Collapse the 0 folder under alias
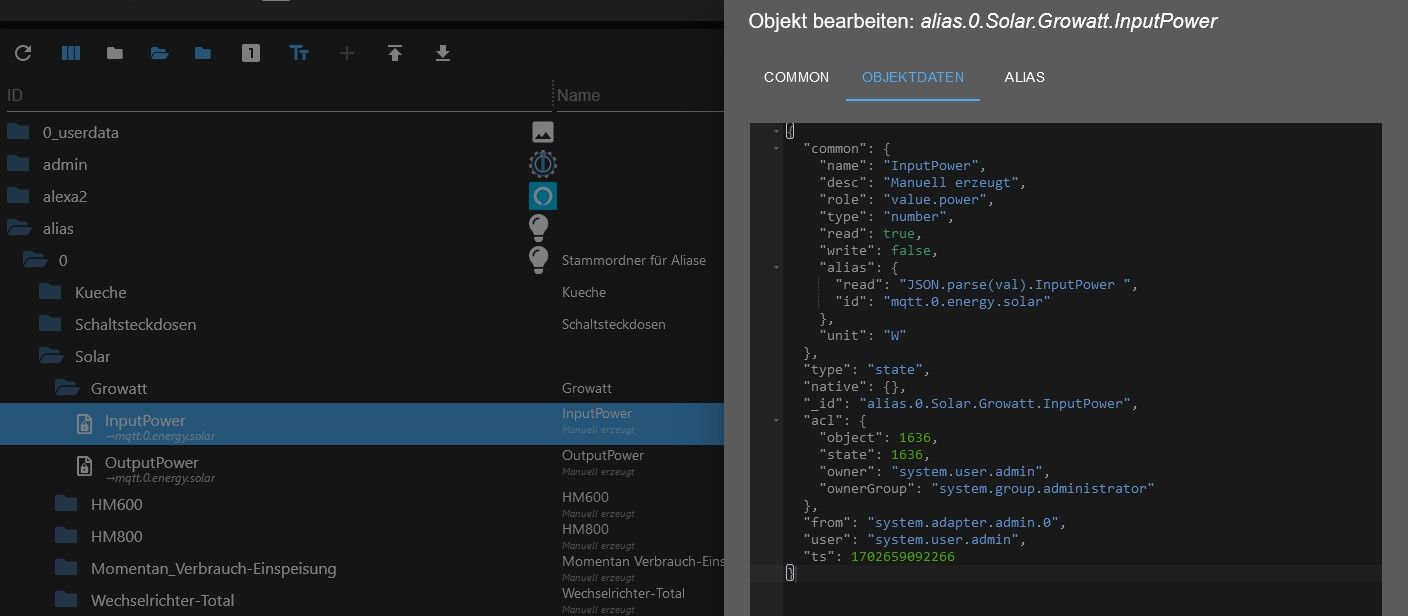Image resolution: width=1408 pixels, height=616 pixels. (34, 260)
